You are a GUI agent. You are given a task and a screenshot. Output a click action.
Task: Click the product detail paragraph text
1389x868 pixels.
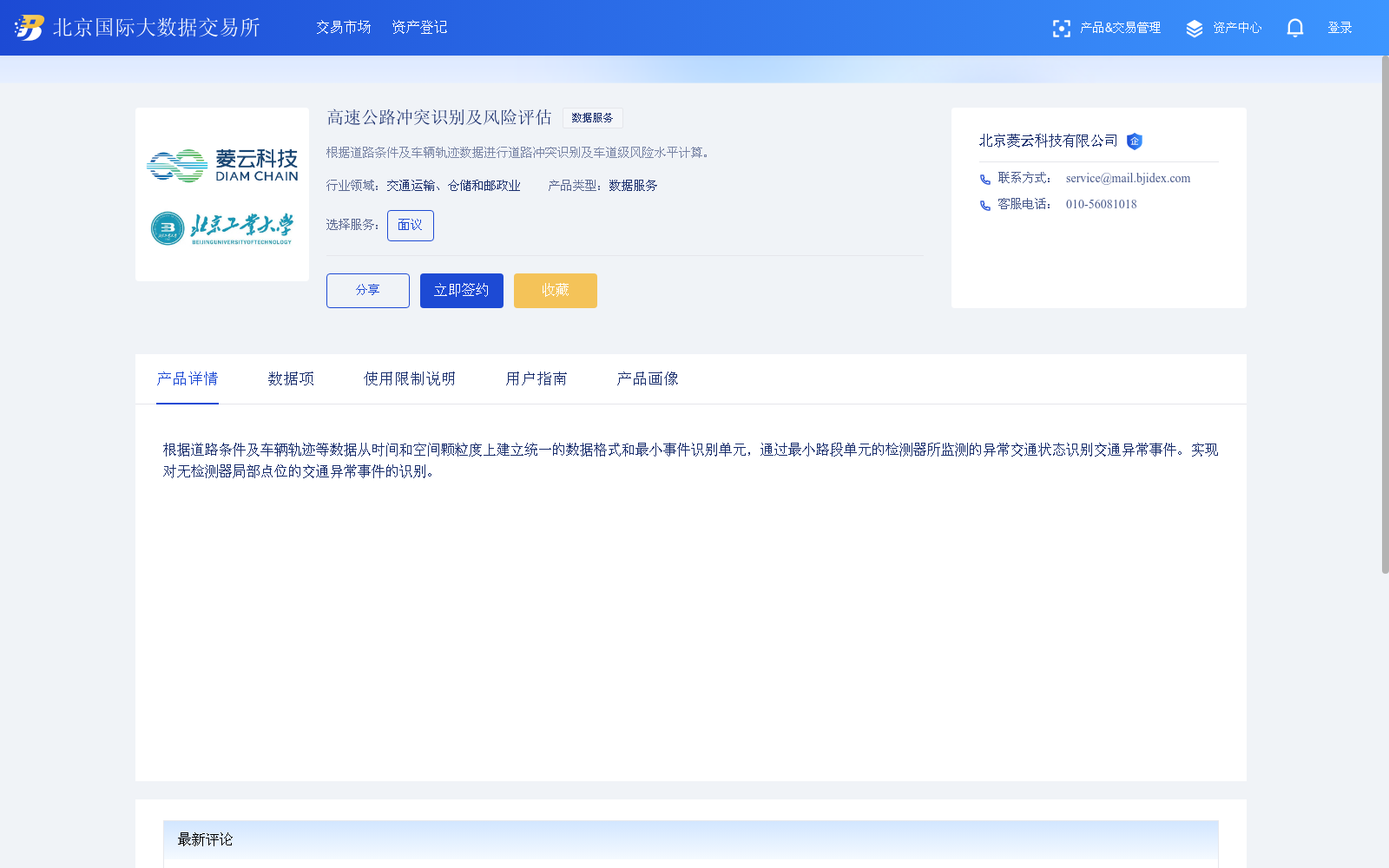[x=690, y=460]
